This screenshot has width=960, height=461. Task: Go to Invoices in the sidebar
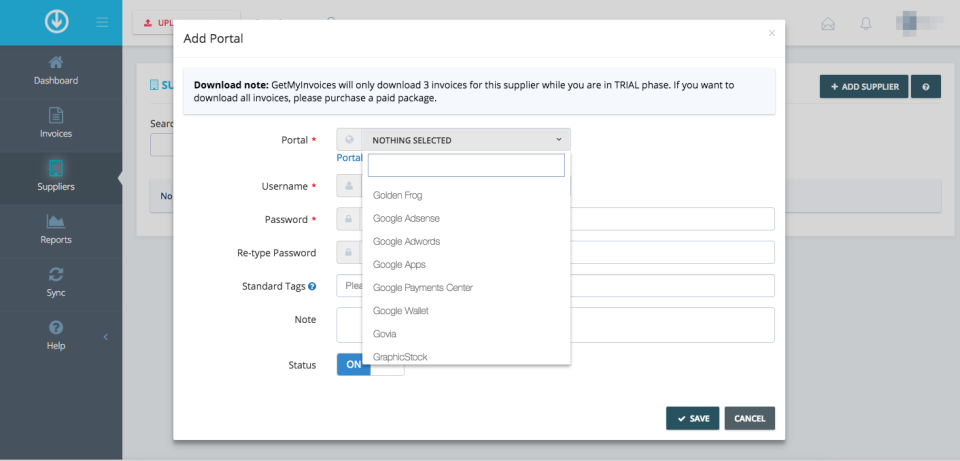coord(56,123)
